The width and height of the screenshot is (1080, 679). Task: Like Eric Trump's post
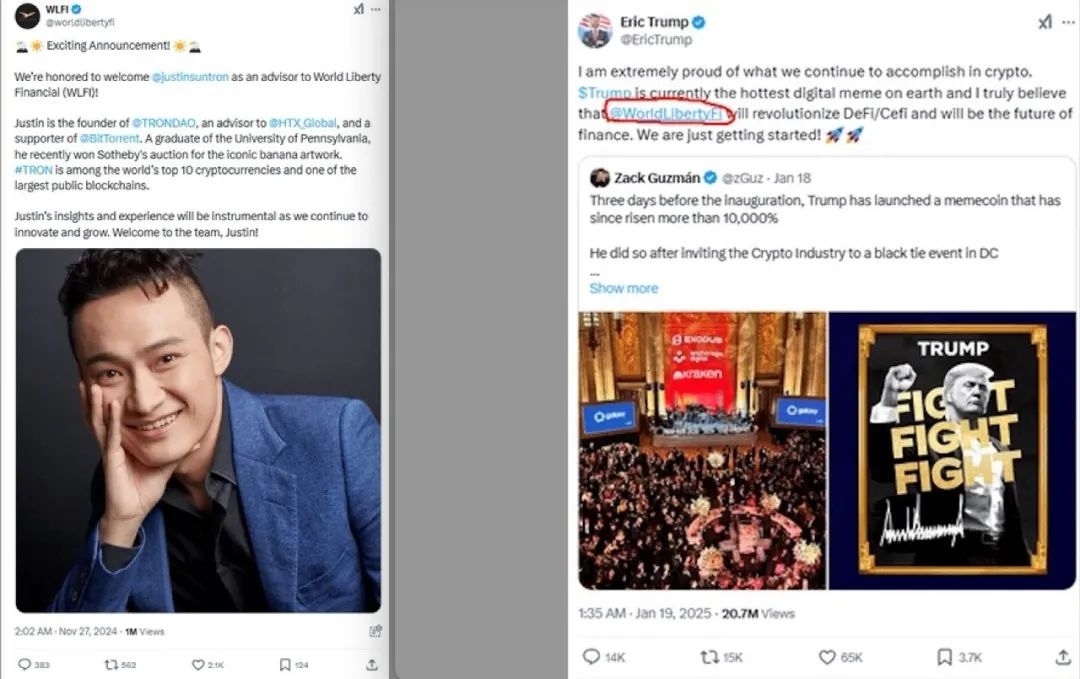point(827,657)
